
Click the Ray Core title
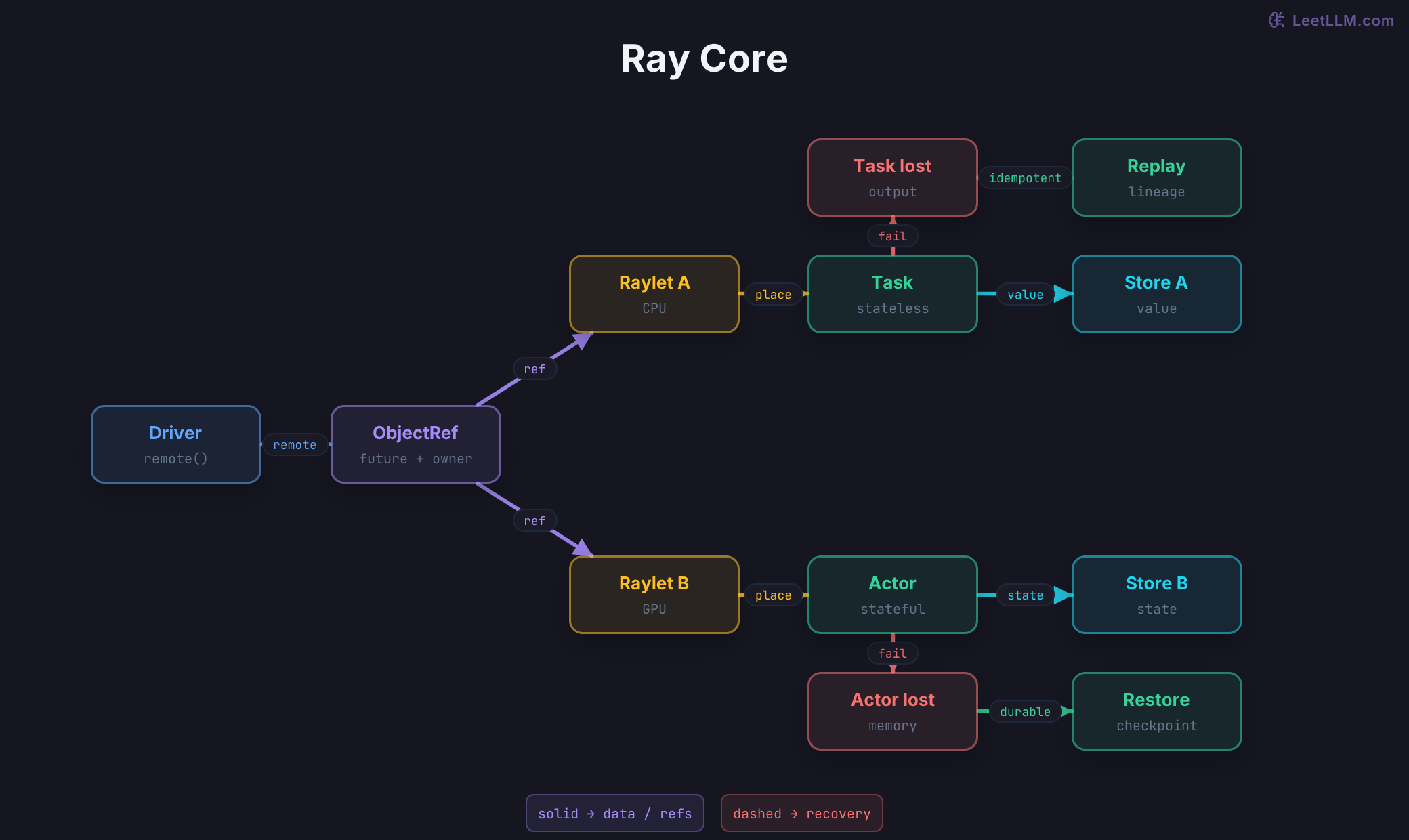click(x=704, y=59)
